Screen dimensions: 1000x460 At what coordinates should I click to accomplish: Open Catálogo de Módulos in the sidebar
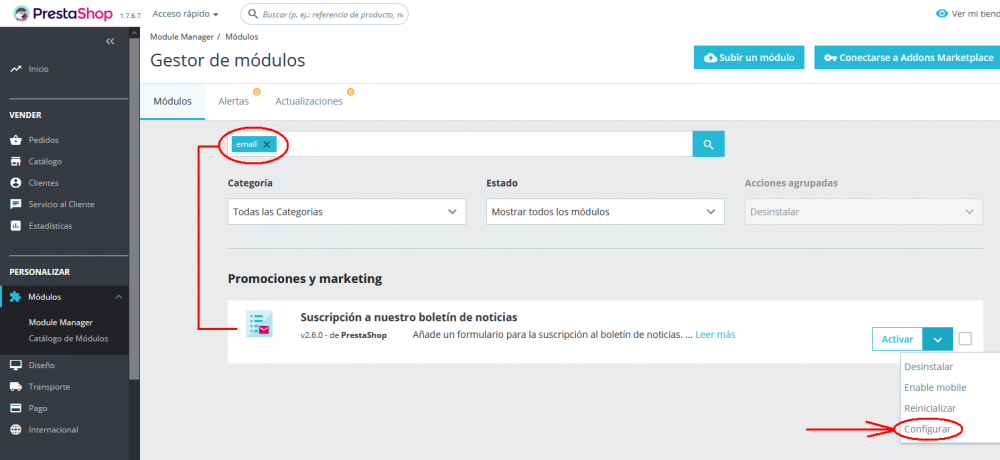(x=68, y=339)
